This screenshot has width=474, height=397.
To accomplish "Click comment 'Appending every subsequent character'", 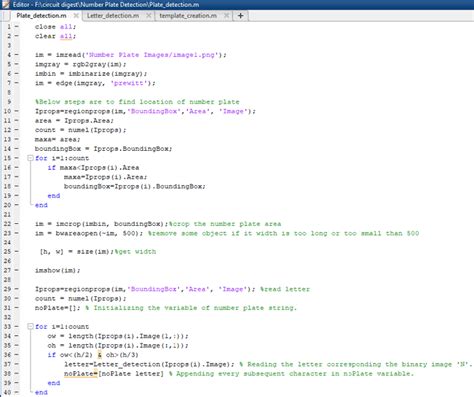I will click(x=253, y=374).
